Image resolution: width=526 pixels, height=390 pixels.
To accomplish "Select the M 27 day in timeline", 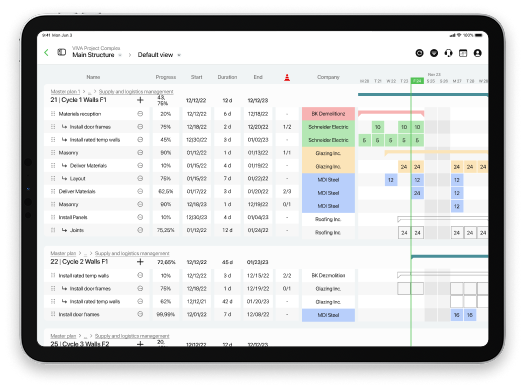I will tap(457, 81).
